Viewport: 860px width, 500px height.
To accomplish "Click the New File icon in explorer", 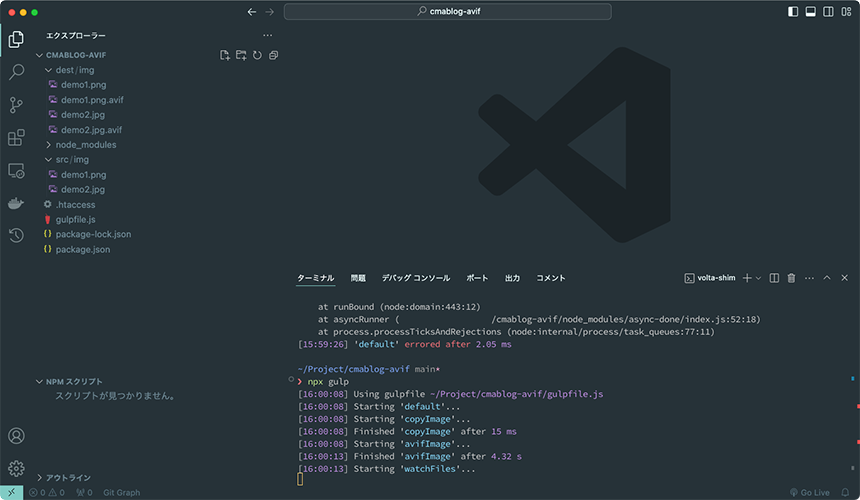I will pyautogui.click(x=225, y=55).
